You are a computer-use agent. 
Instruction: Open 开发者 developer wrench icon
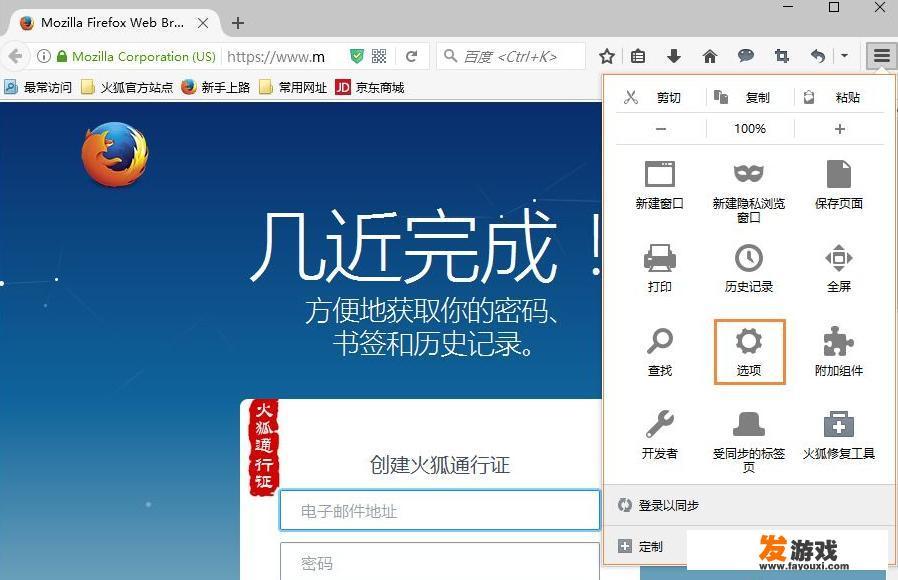click(660, 435)
